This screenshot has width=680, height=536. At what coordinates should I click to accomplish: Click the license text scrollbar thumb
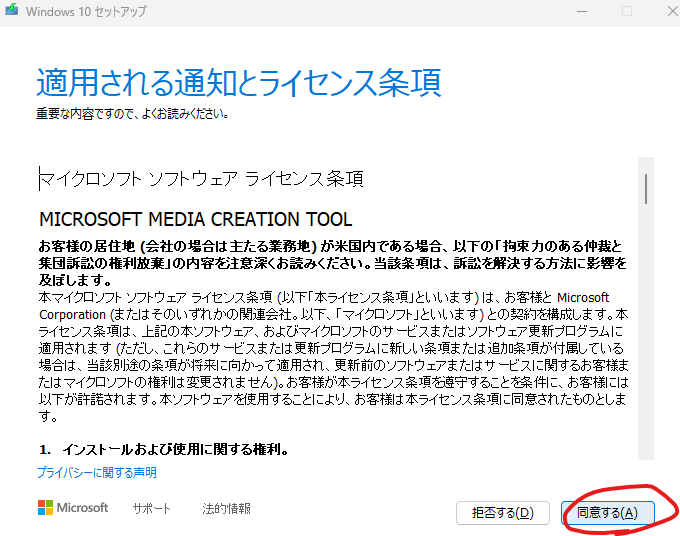646,189
